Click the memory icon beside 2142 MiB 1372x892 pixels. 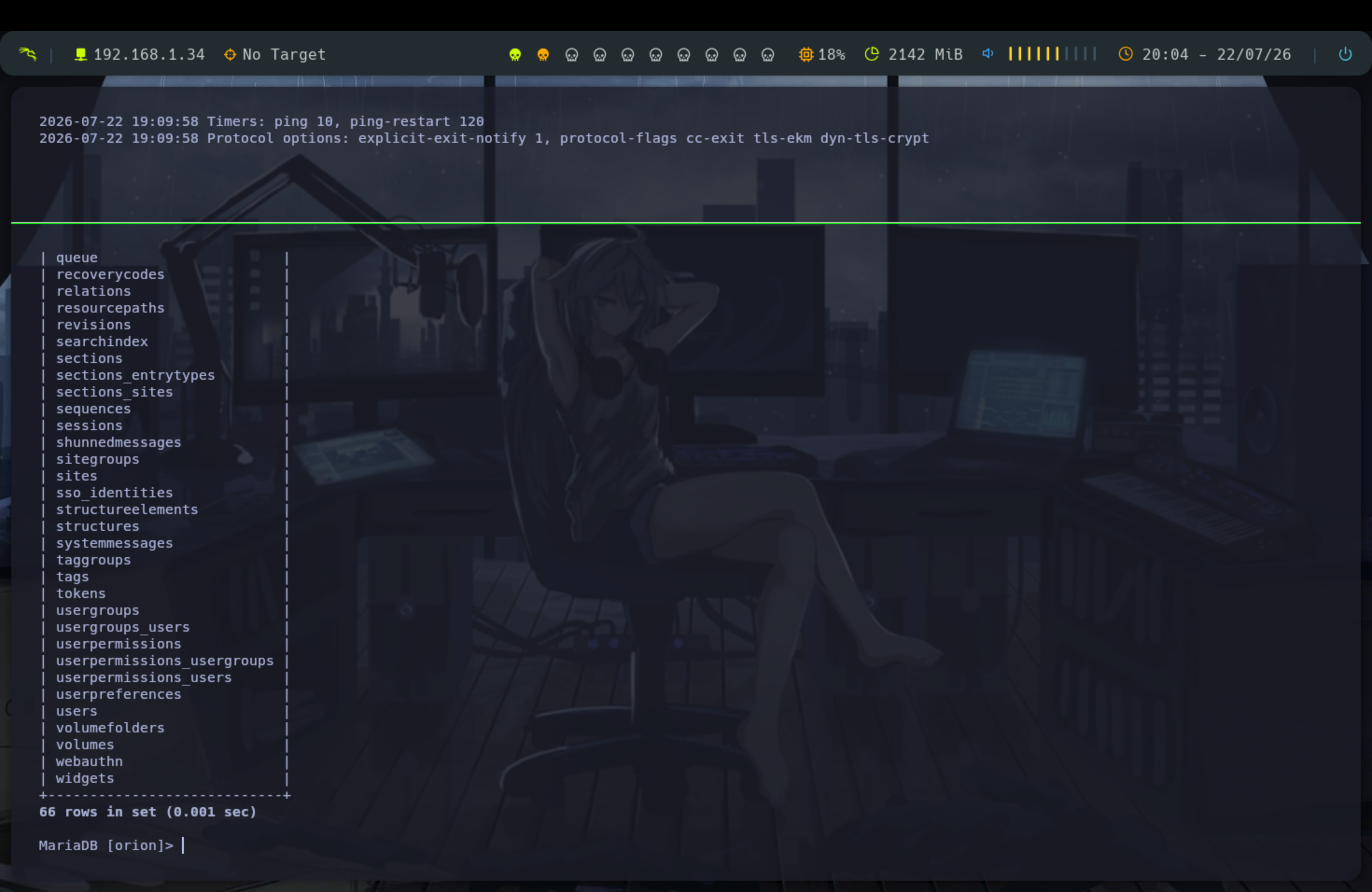coord(872,54)
